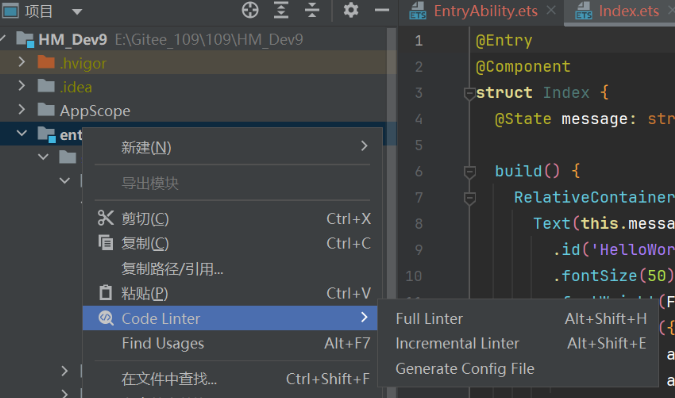Click the clipboard icon beside Paste

[105, 293]
